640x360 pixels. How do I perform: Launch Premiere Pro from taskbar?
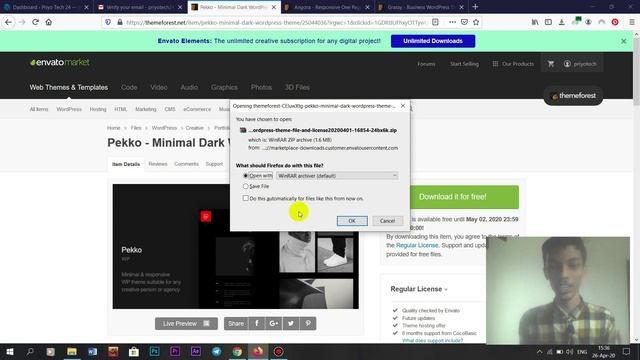175,351
